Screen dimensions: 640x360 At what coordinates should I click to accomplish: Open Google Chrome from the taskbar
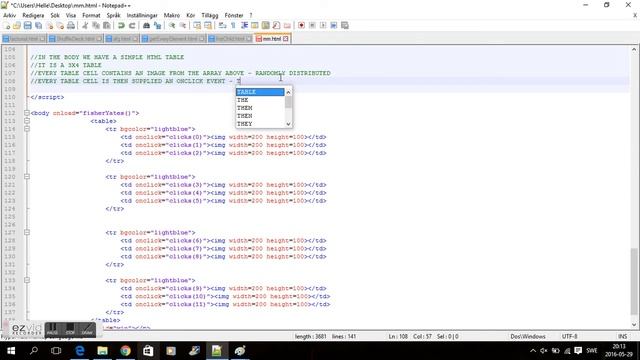click(x=125, y=351)
